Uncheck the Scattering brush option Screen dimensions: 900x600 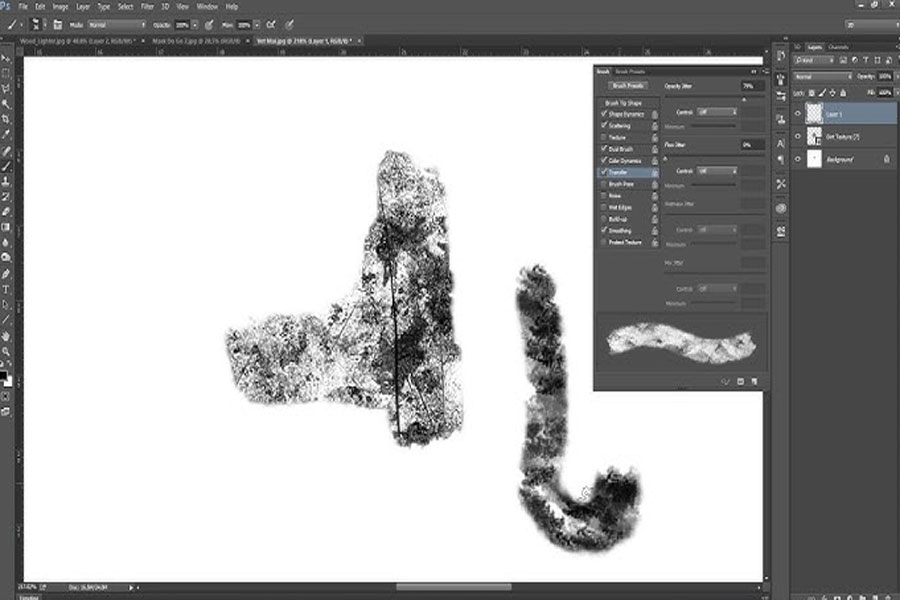pyautogui.click(x=604, y=125)
